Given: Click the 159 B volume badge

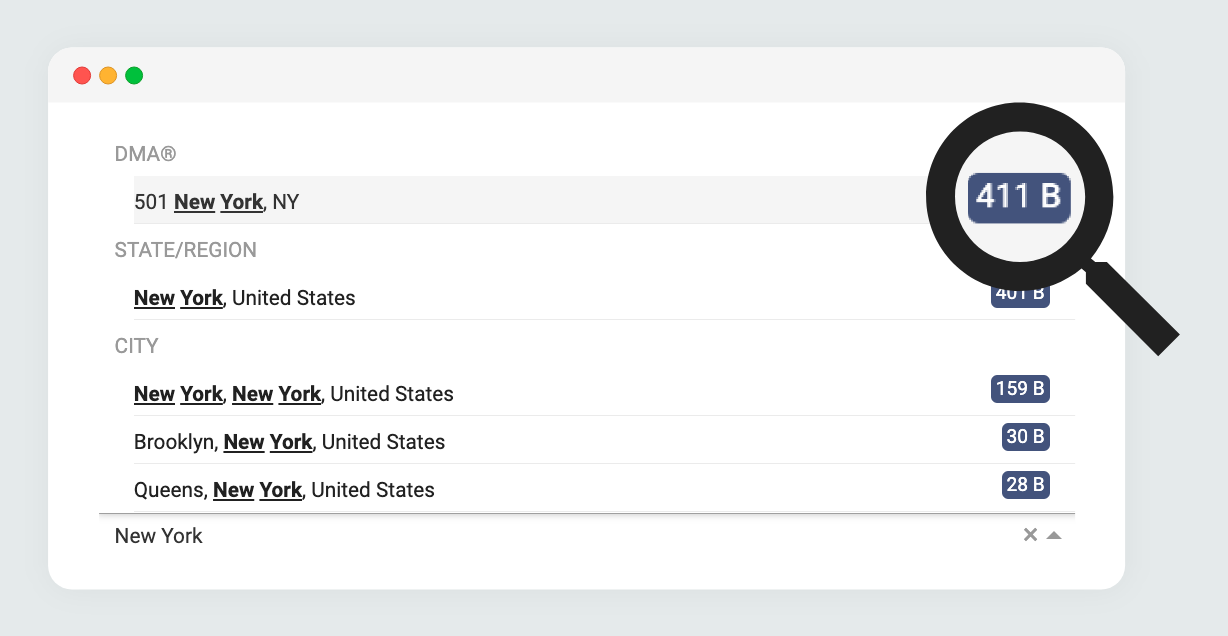Looking at the screenshot, I should [x=1020, y=389].
